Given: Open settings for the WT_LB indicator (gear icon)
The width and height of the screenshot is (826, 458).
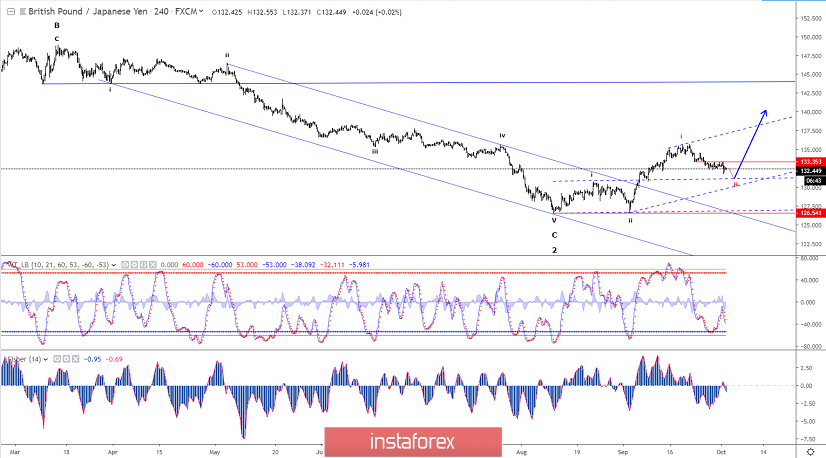Looking at the screenshot, I should (134, 265).
